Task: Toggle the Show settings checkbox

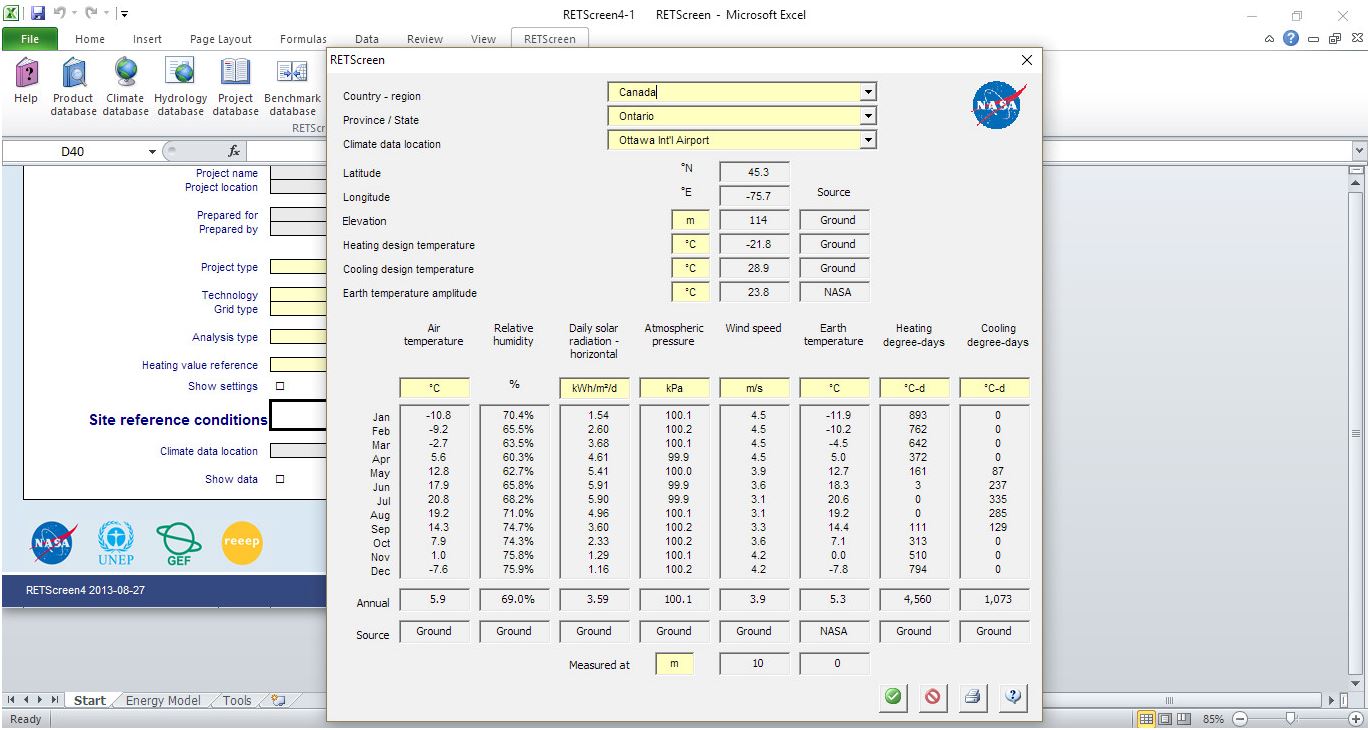Action: pyautogui.click(x=280, y=386)
